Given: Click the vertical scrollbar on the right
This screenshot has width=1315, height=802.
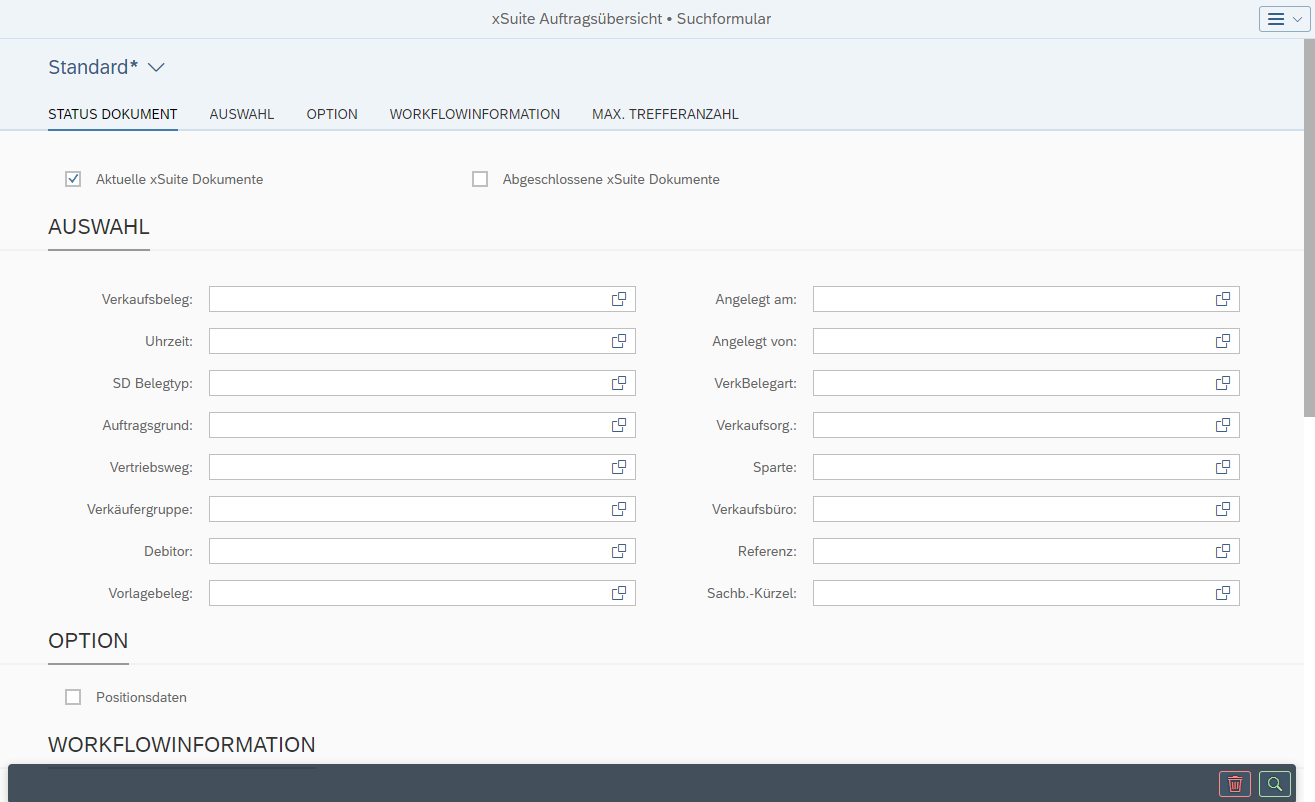Looking at the screenshot, I should [x=1308, y=230].
